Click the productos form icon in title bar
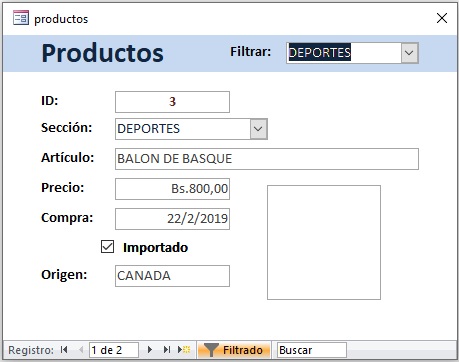459x362 pixels. [x=21, y=18]
